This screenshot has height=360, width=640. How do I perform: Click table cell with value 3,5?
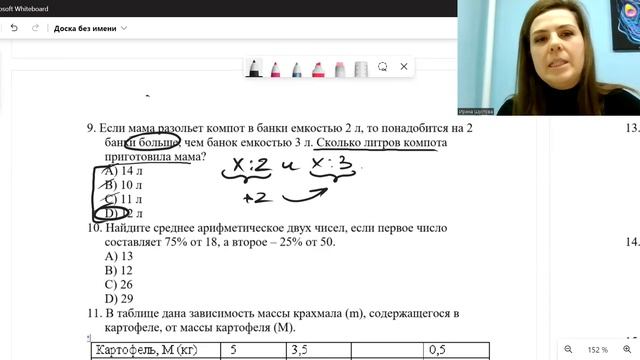(319, 351)
